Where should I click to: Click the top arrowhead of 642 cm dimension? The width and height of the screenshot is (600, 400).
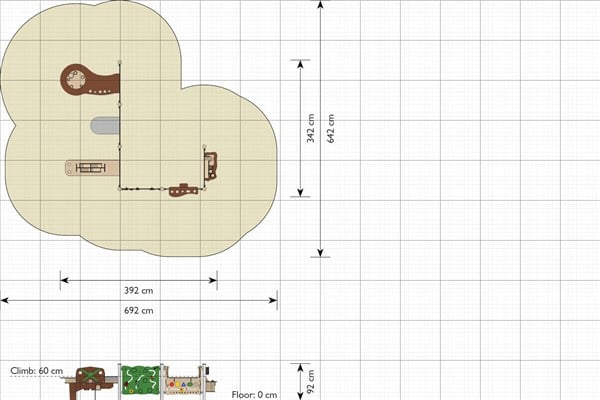[x=321, y=4]
